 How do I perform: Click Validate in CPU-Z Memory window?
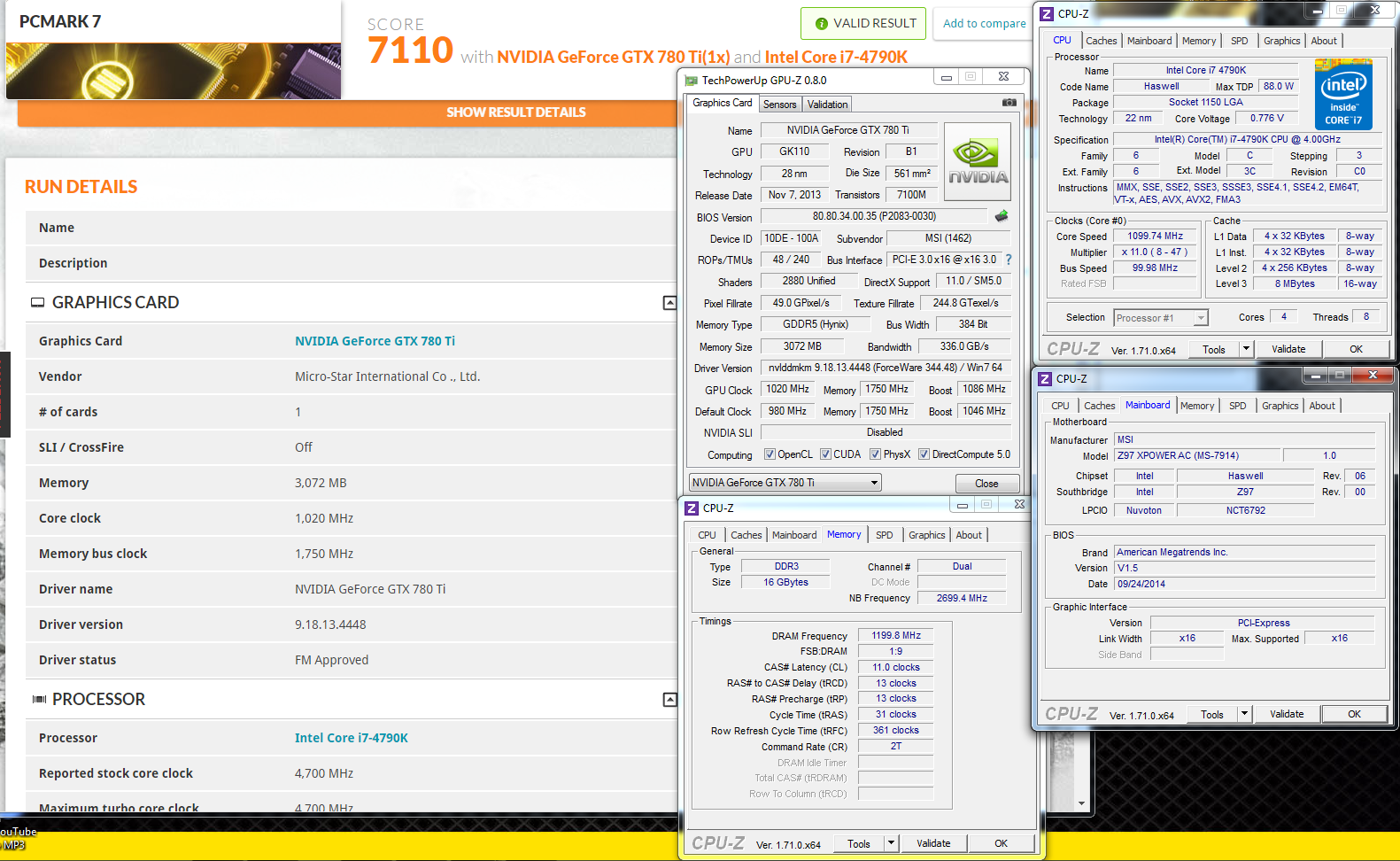pyautogui.click(x=933, y=843)
